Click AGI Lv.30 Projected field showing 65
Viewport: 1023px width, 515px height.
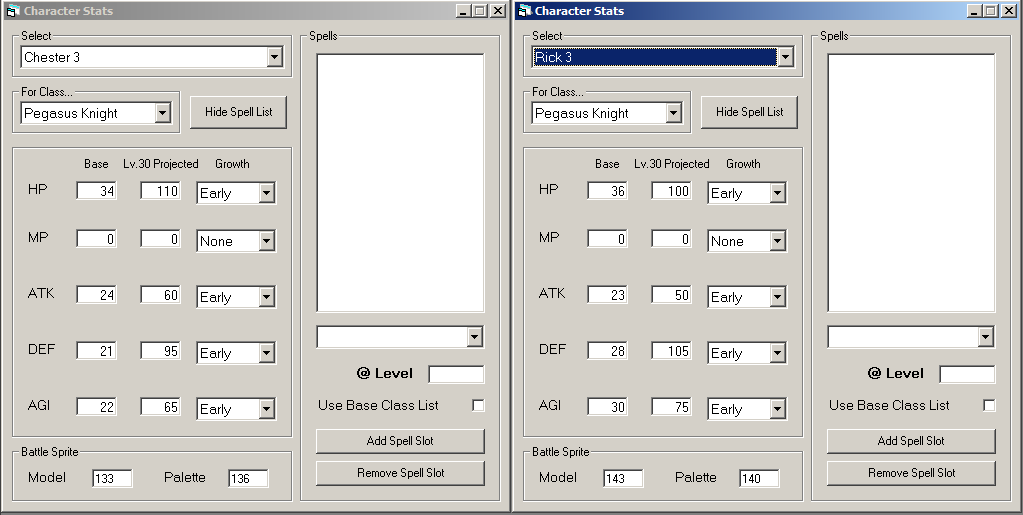coord(160,407)
